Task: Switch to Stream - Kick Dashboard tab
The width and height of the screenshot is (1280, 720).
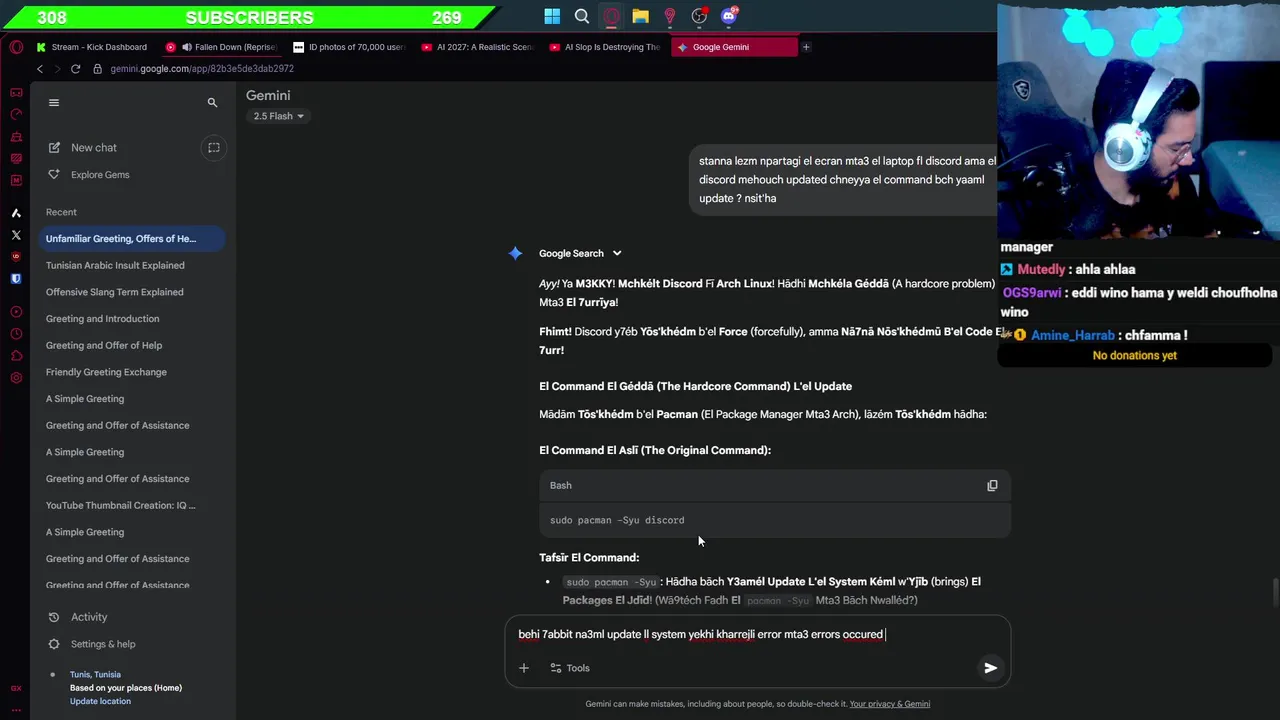Action: click(92, 47)
